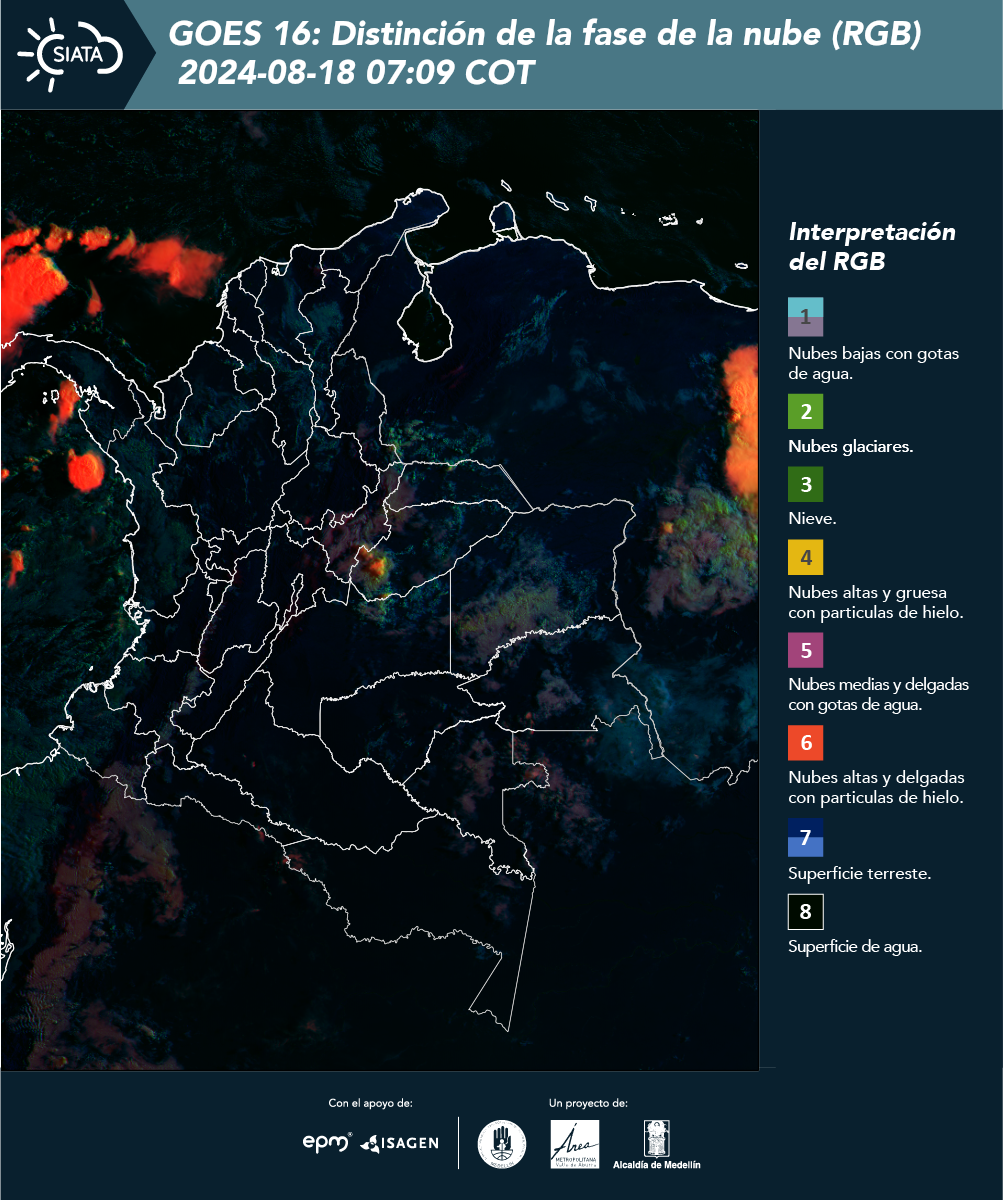Click the heading 'Interpretación del RGB'
The height and width of the screenshot is (1200, 1003).
pos(872,246)
